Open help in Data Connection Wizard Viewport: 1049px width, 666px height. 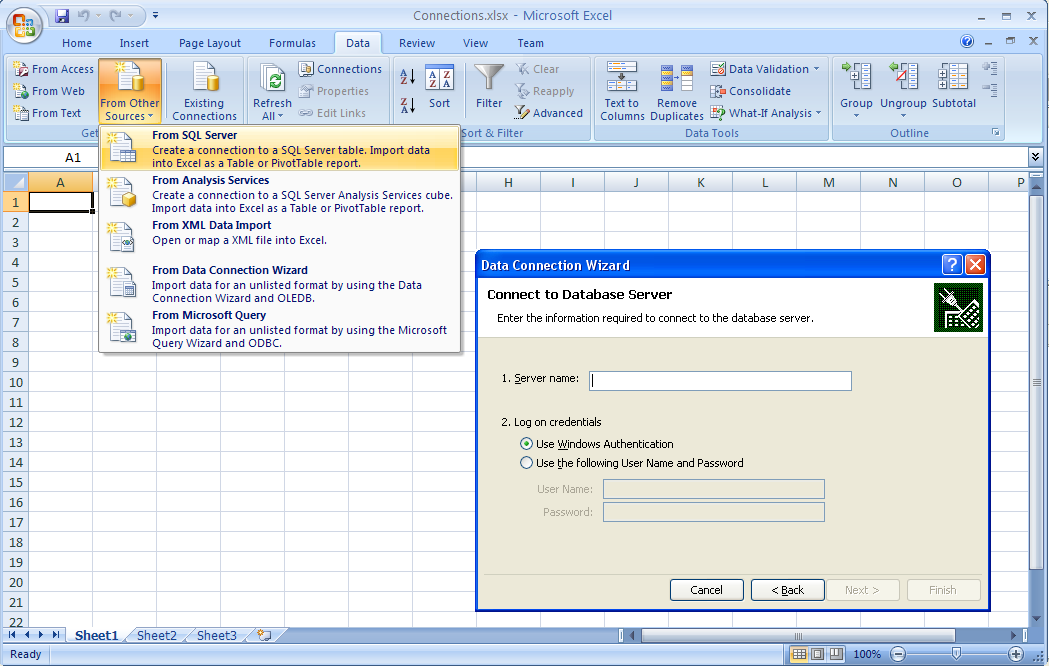pyautogui.click(x=952, y=265)
